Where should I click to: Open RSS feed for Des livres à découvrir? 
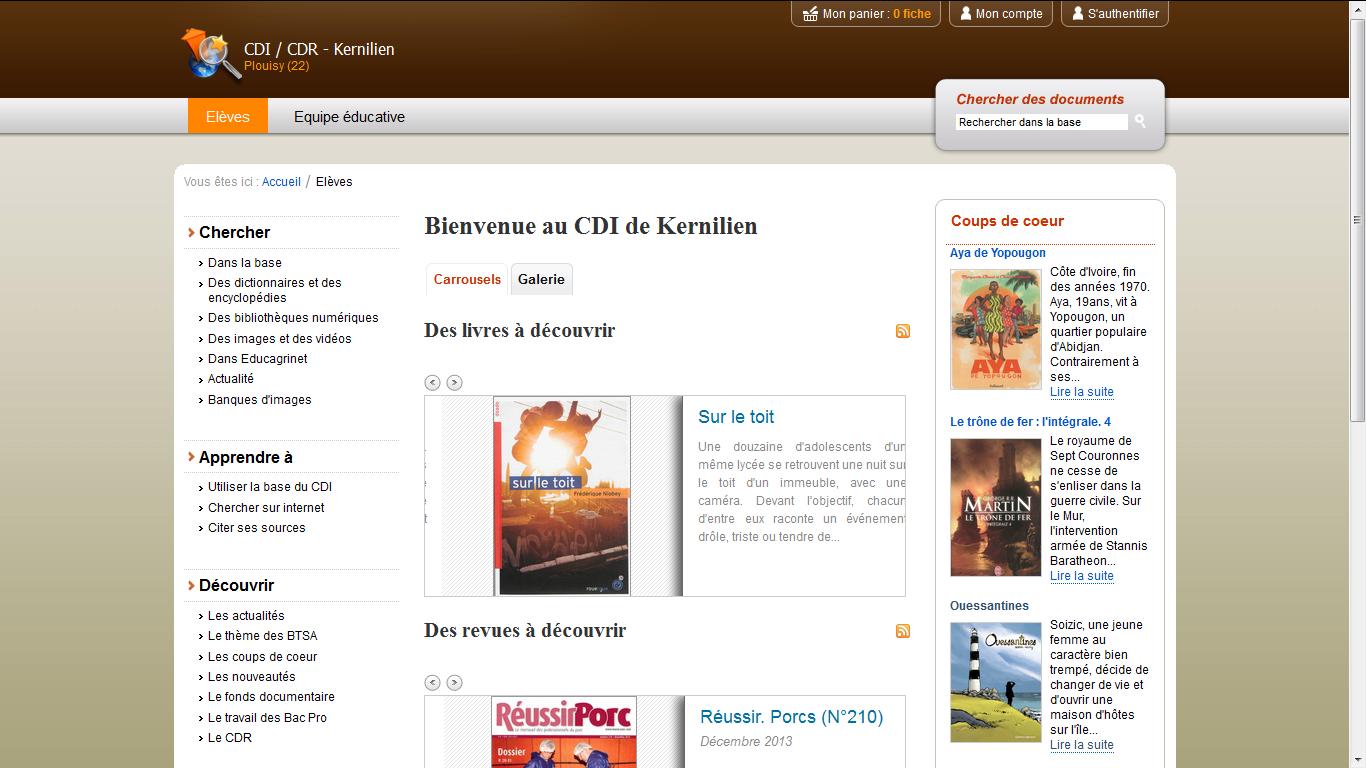(903, 331)
